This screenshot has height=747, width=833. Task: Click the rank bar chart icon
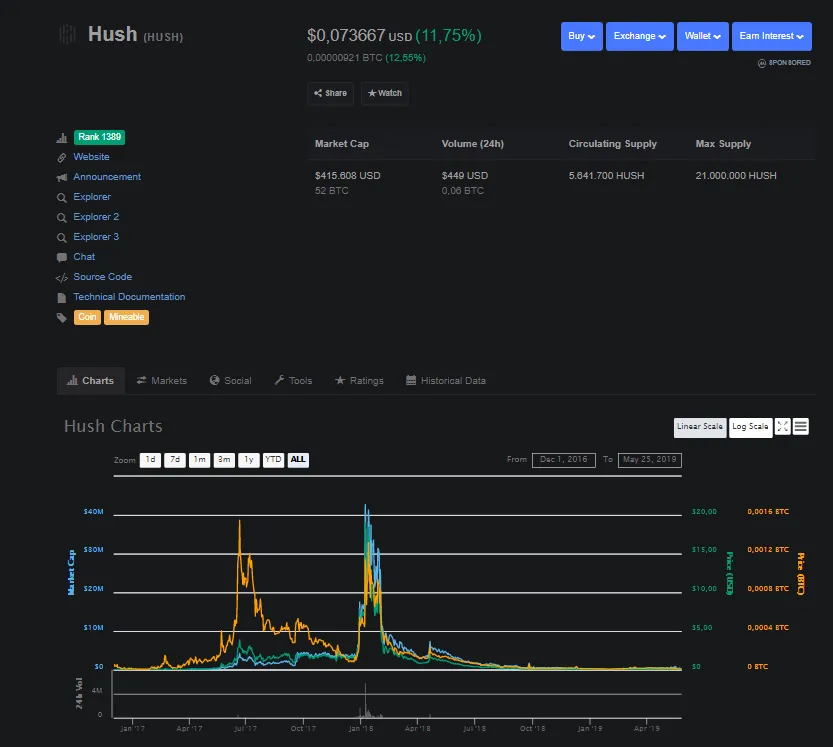click(x=62, y=138)
